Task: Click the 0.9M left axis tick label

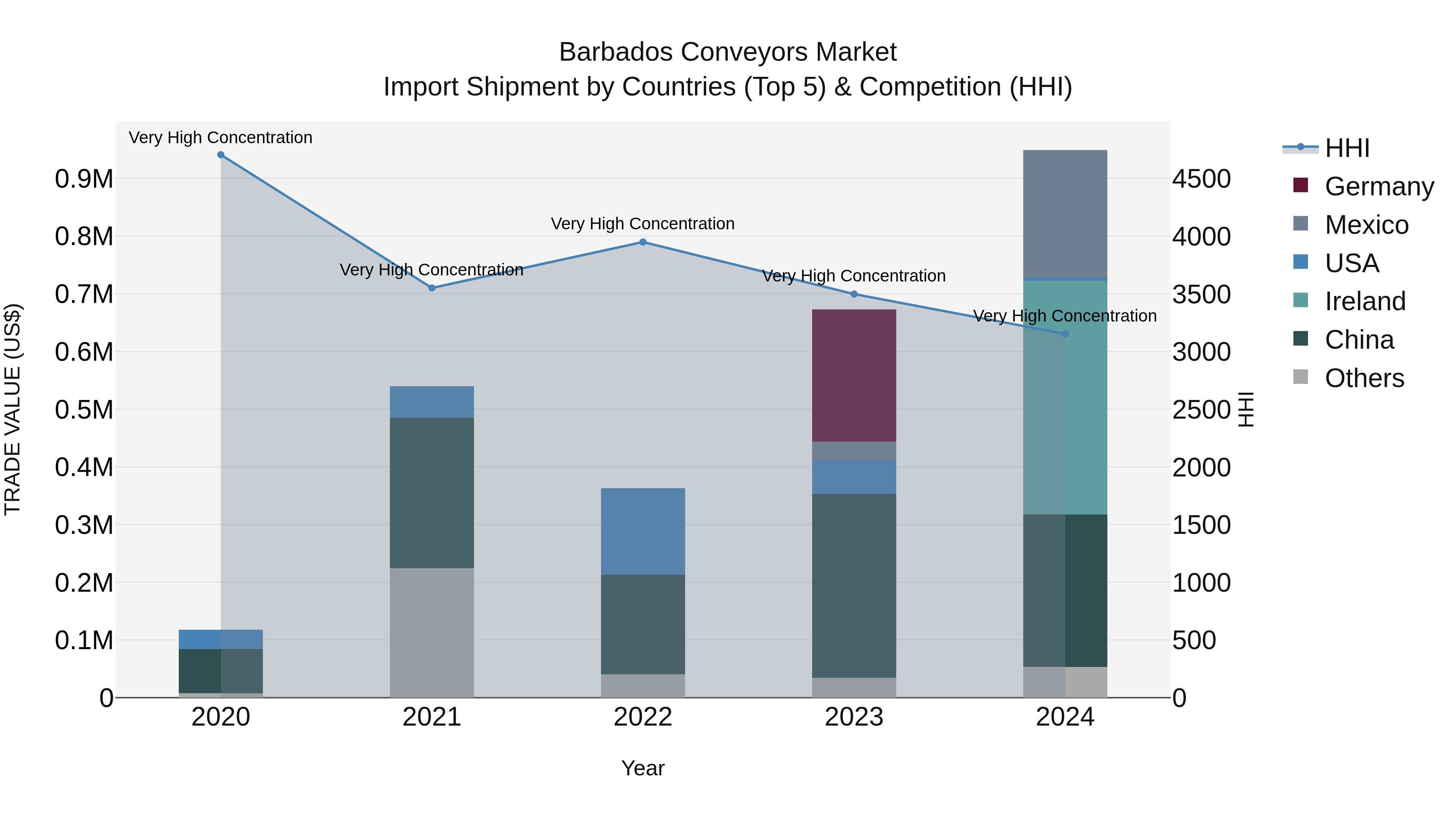Action: tap(84, 179)
